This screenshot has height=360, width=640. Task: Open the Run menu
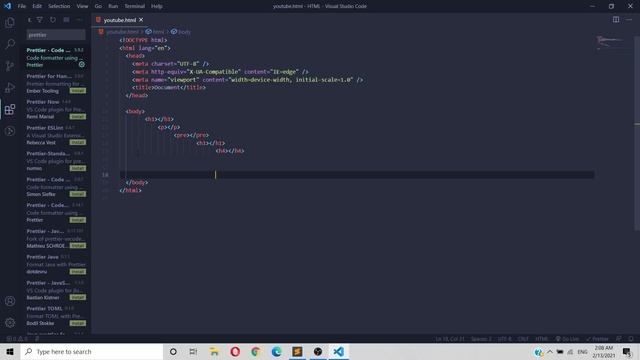[x=113, y=6]
